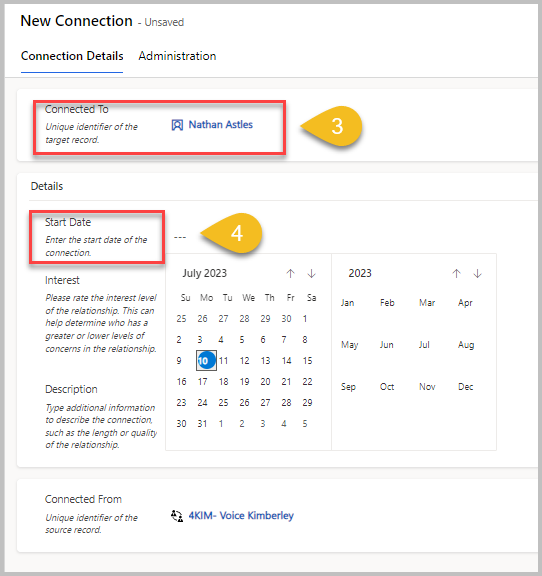Click the next year down arrow
The image size is (542, 576).
(x=477, y=273)
